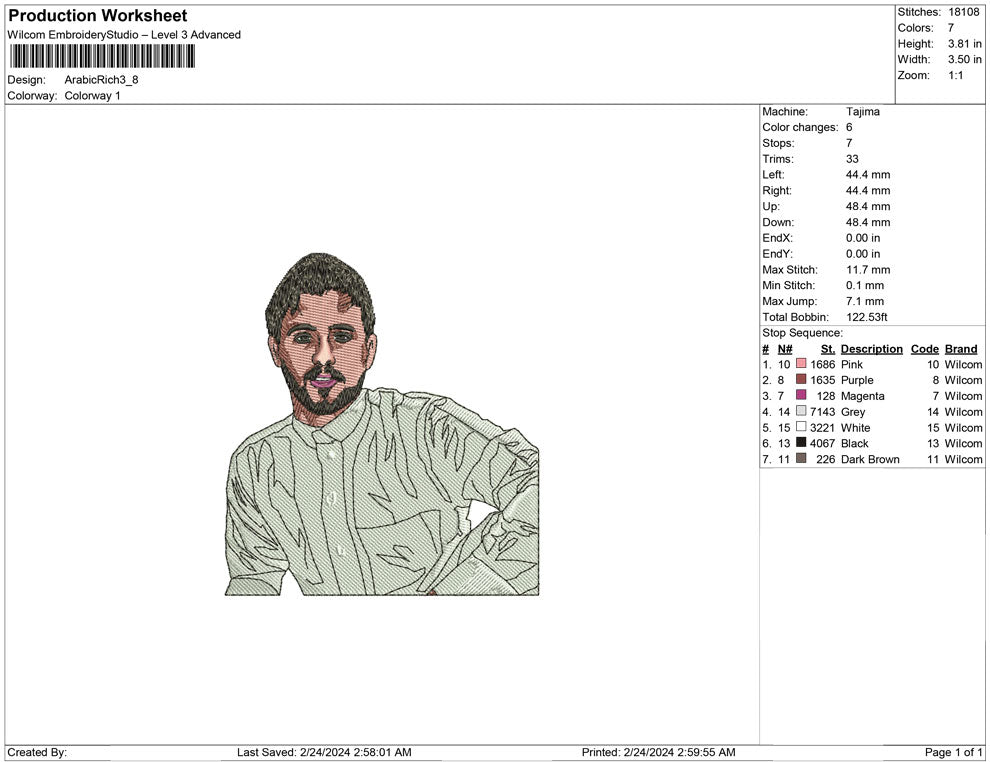Click the 'Brand' column header
Viewport: 990px width, 762px height.
[961, 349]
